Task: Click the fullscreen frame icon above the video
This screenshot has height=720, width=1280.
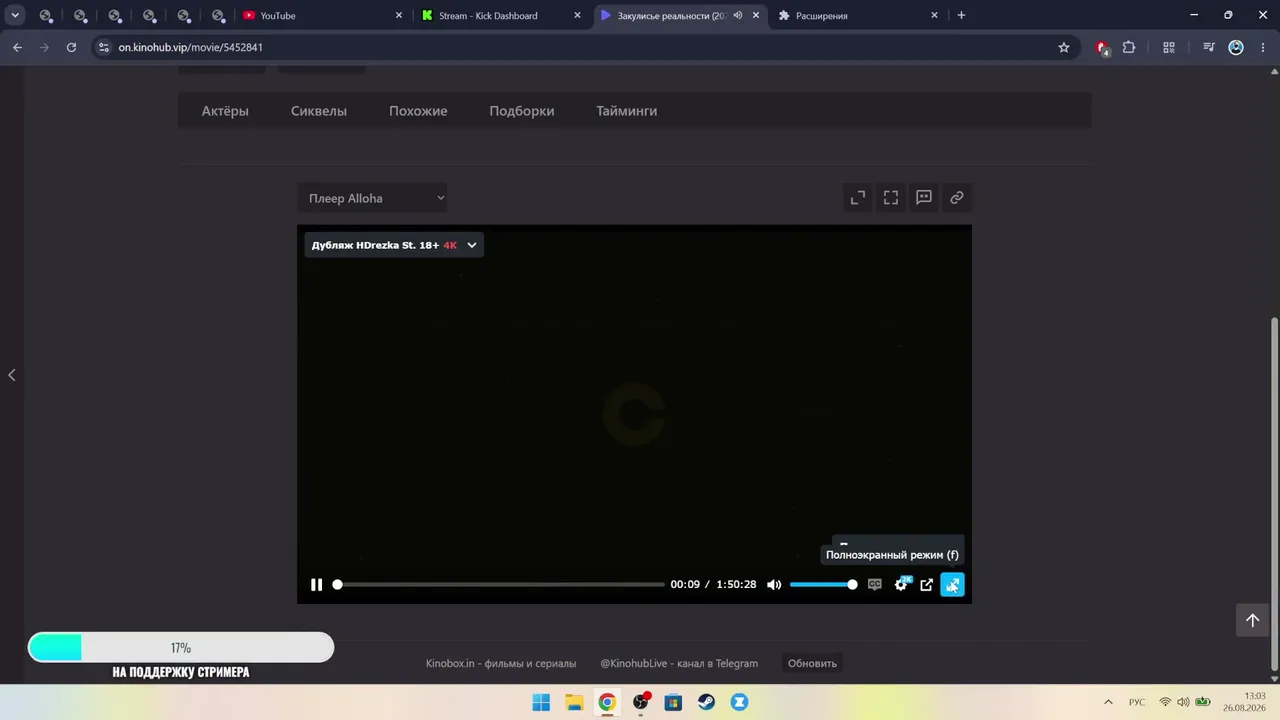Action: tap(891, 198)
